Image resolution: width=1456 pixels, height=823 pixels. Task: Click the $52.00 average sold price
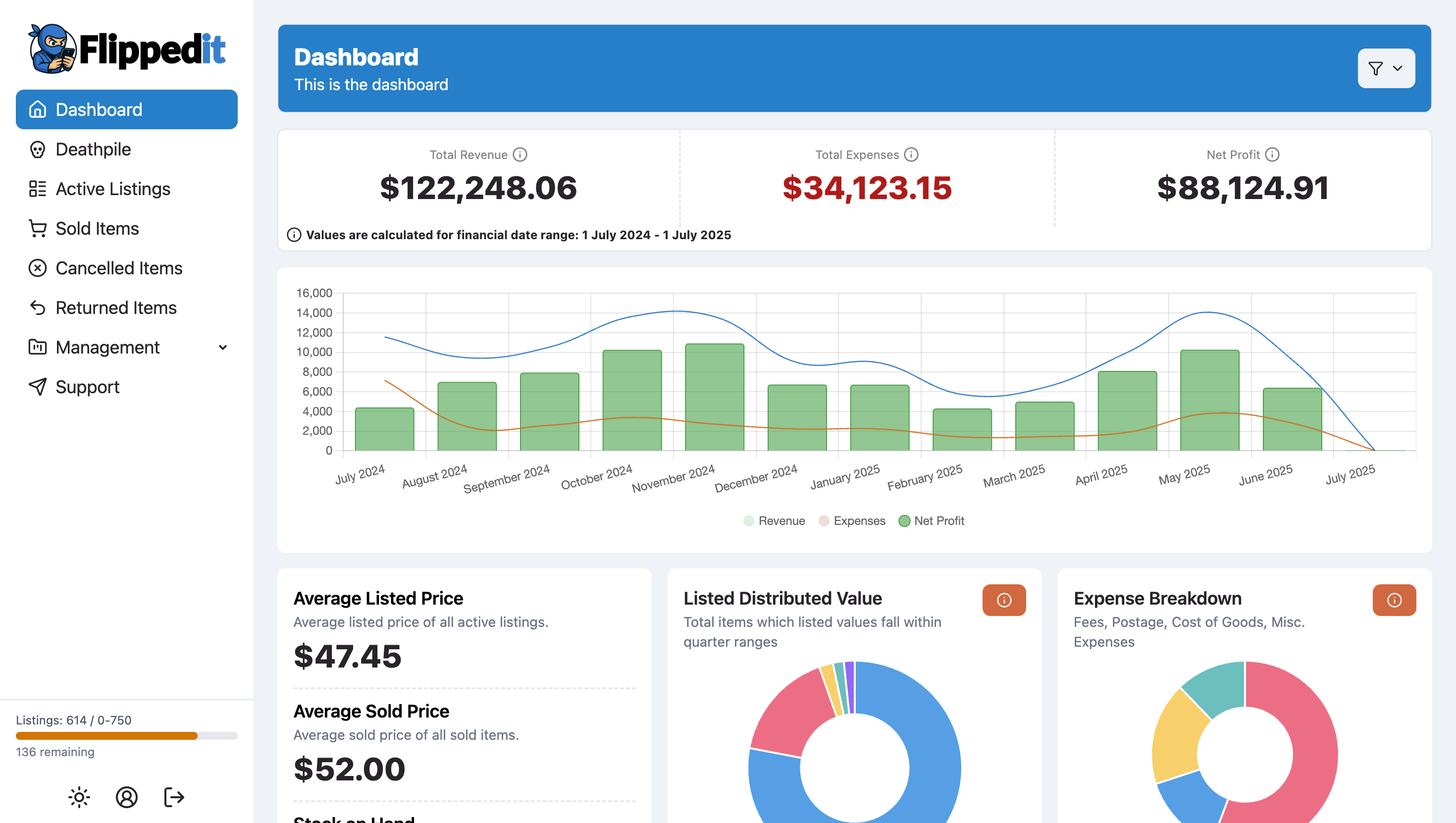click(349, 769)
